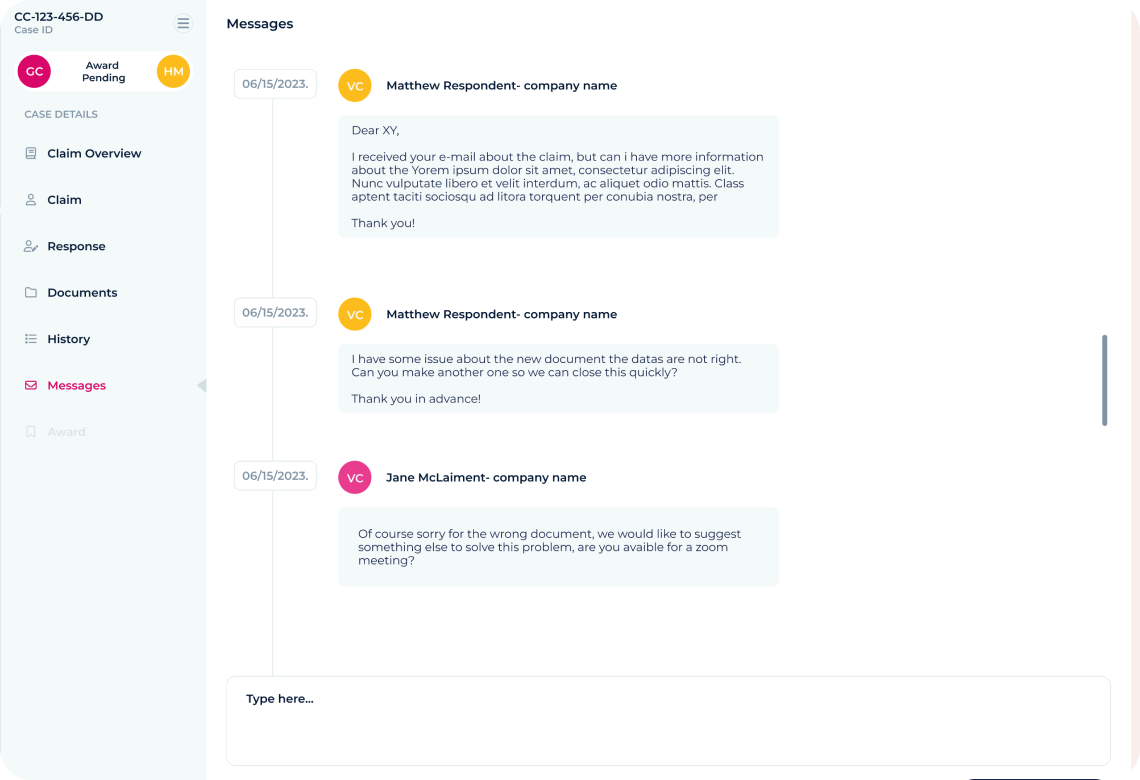Click the Type here message box

tap(668, 720)
